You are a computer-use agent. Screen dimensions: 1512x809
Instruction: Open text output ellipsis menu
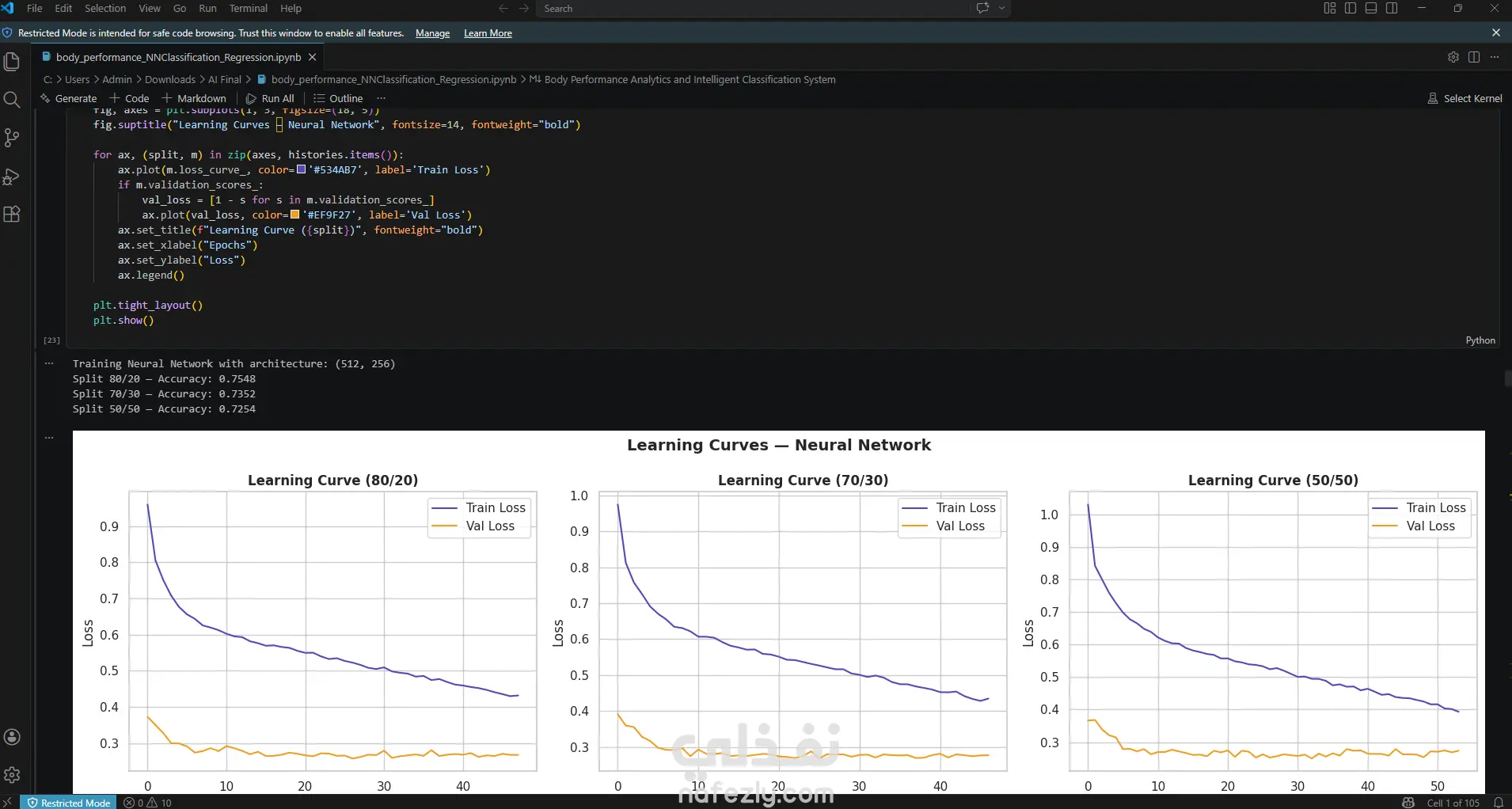[x=49, y=364]
